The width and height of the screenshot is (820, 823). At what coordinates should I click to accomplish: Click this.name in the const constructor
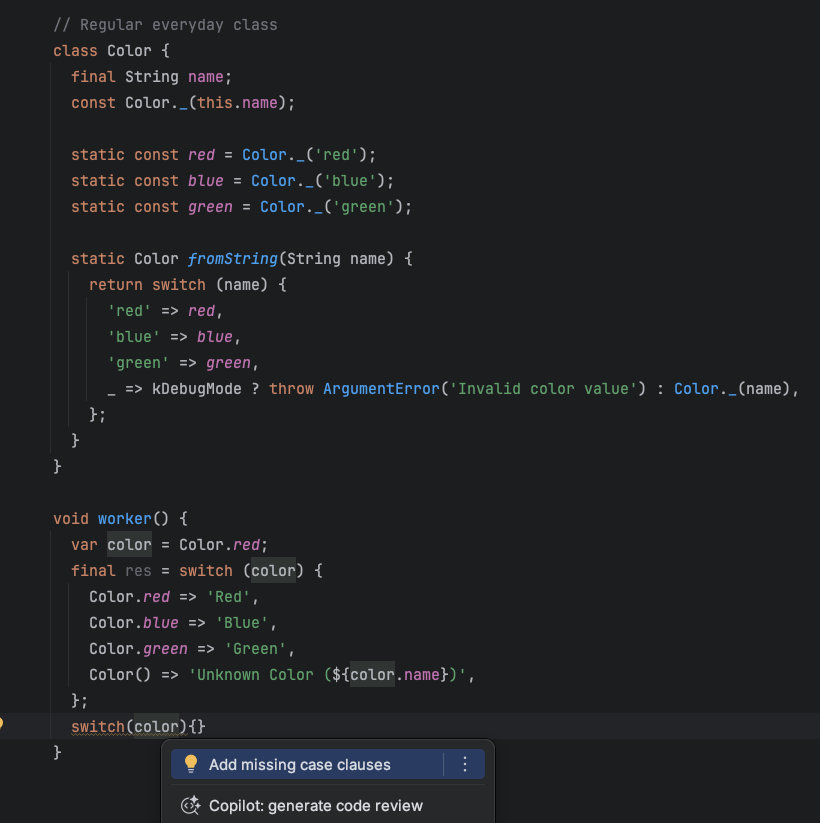[x=237, y=103]
